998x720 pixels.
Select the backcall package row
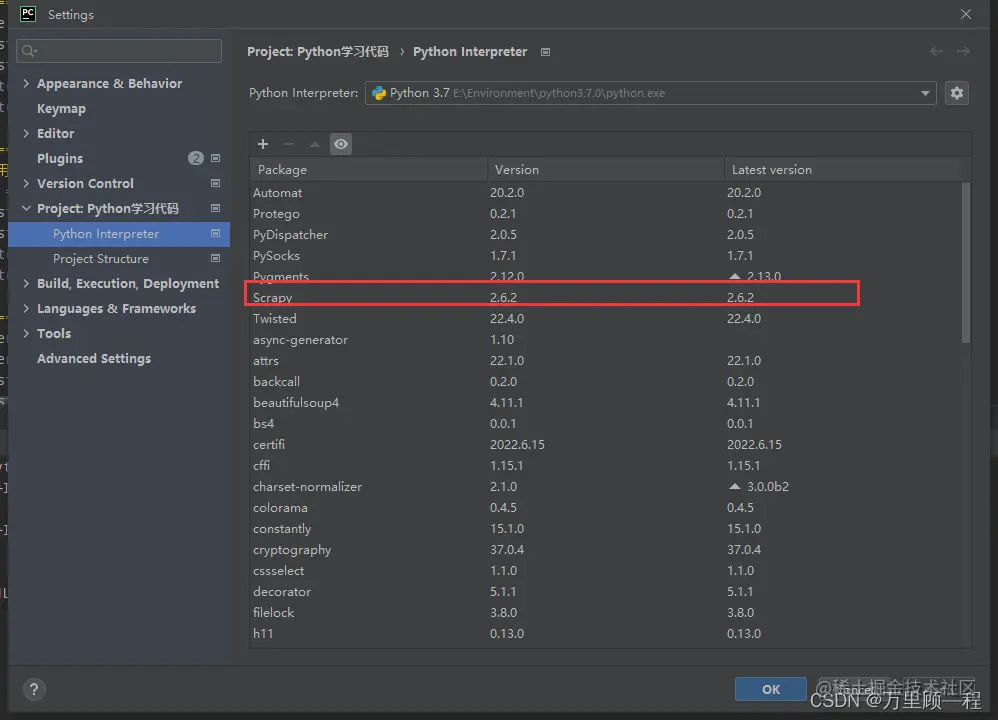click(605, 381)
